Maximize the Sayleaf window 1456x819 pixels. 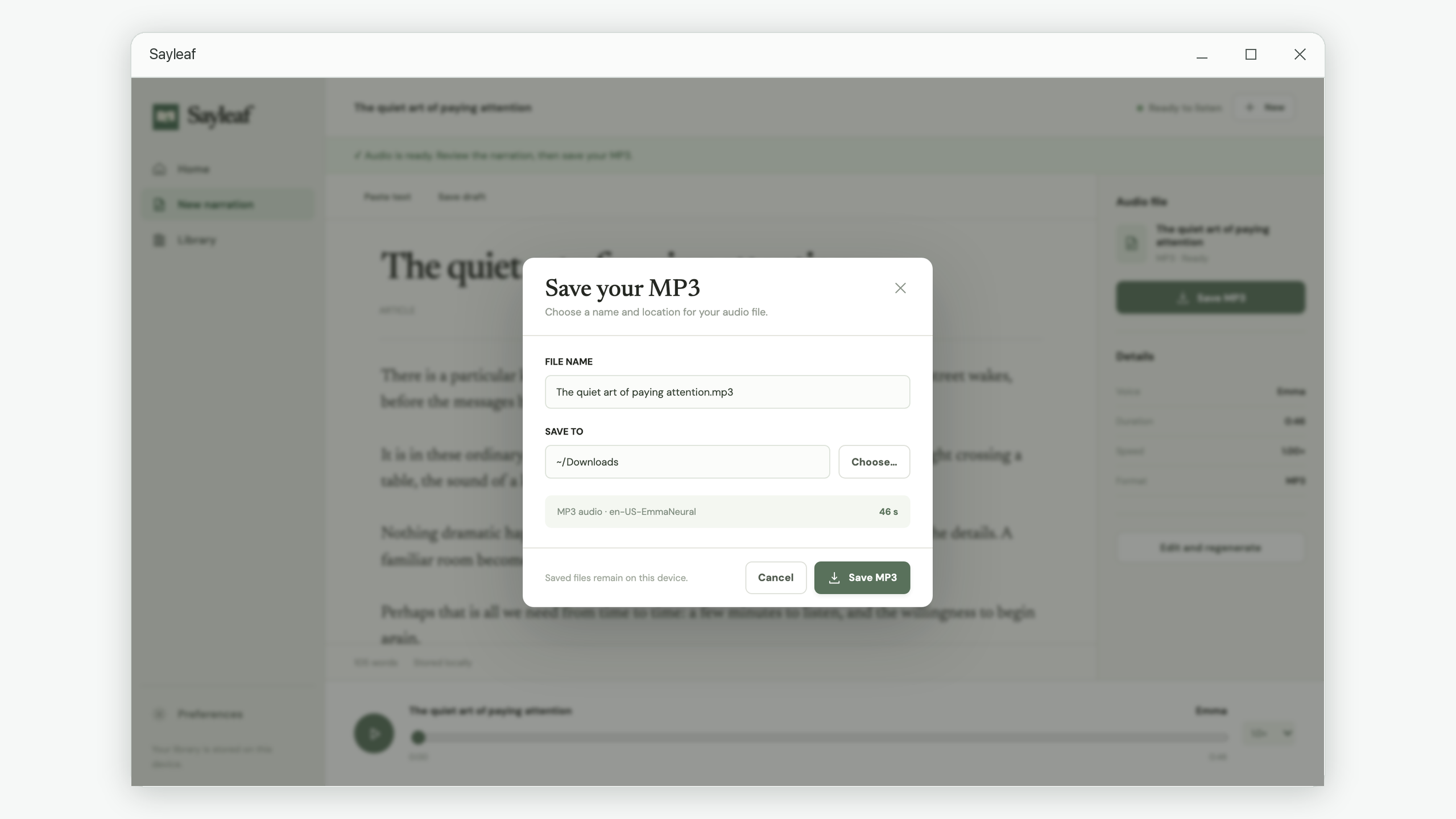click(x=1251, y=55)
